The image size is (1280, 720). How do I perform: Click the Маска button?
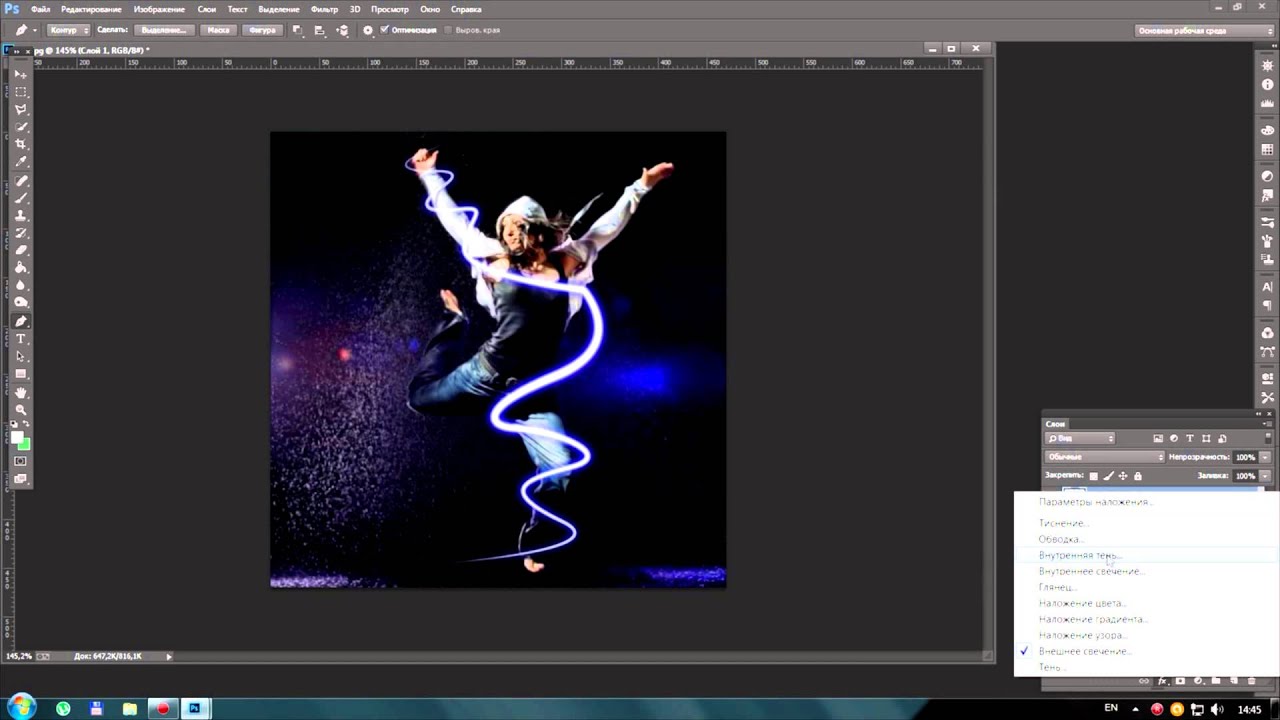(218, 30)
